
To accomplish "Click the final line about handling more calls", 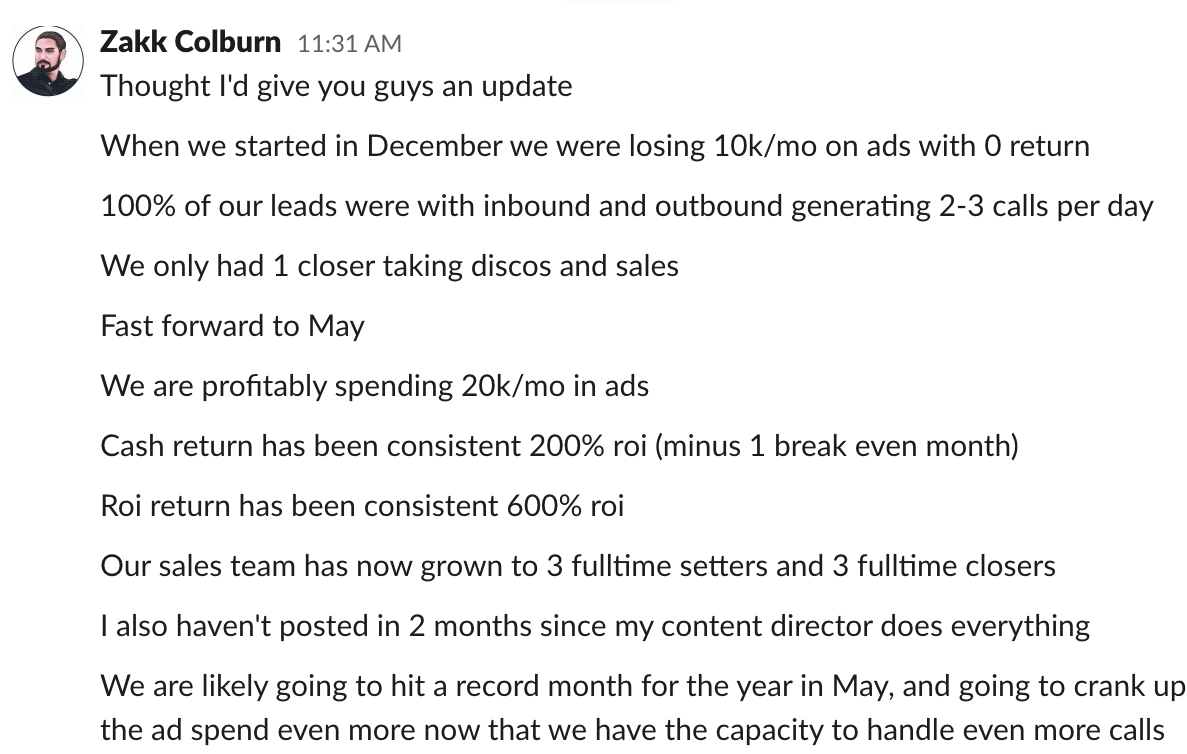I will click(632, 730).
